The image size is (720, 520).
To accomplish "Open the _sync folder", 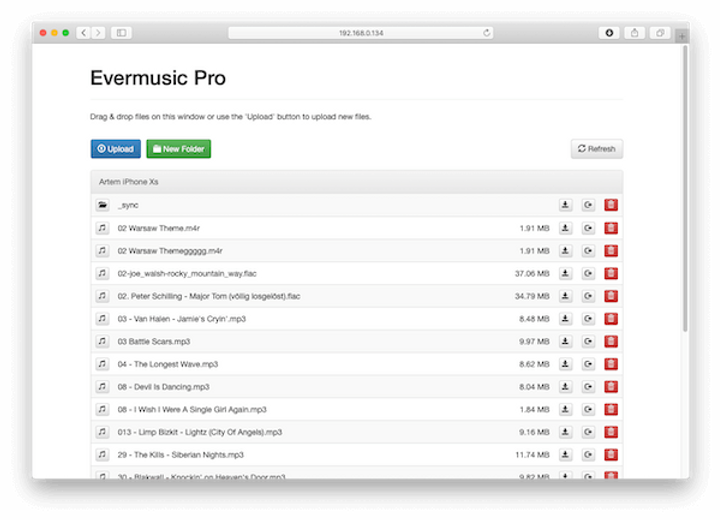I will [128, 205].
